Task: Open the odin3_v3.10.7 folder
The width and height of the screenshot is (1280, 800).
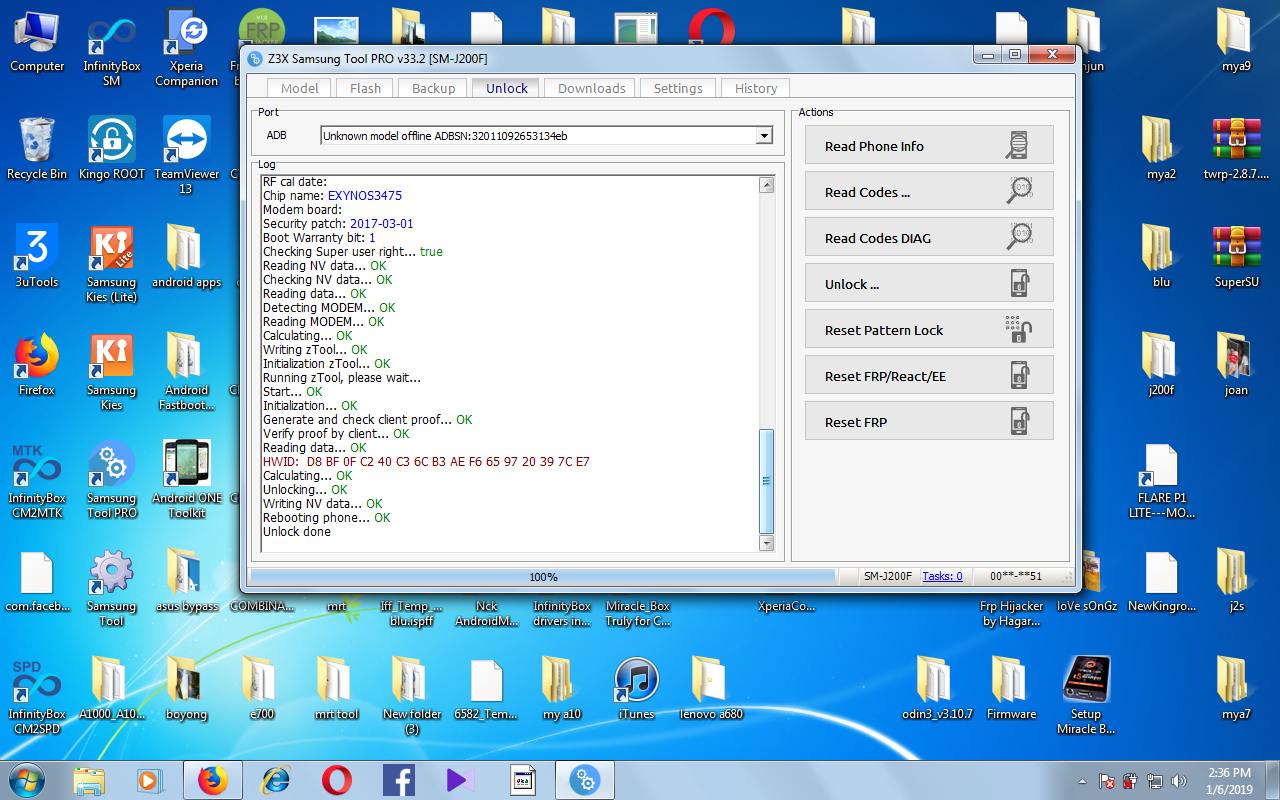Action: [937, 688]
